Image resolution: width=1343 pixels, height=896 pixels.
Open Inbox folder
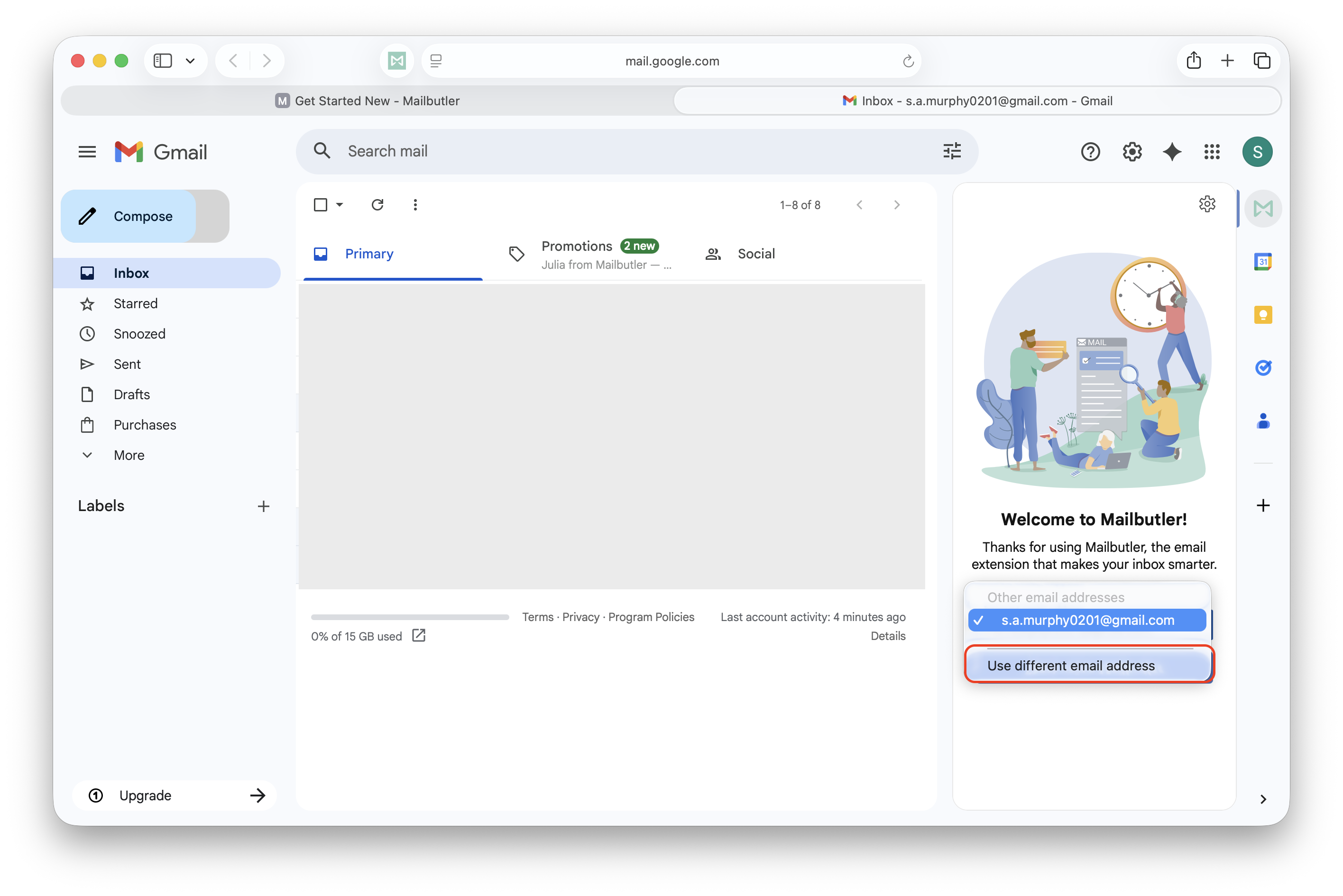click(x=167, y=273)
